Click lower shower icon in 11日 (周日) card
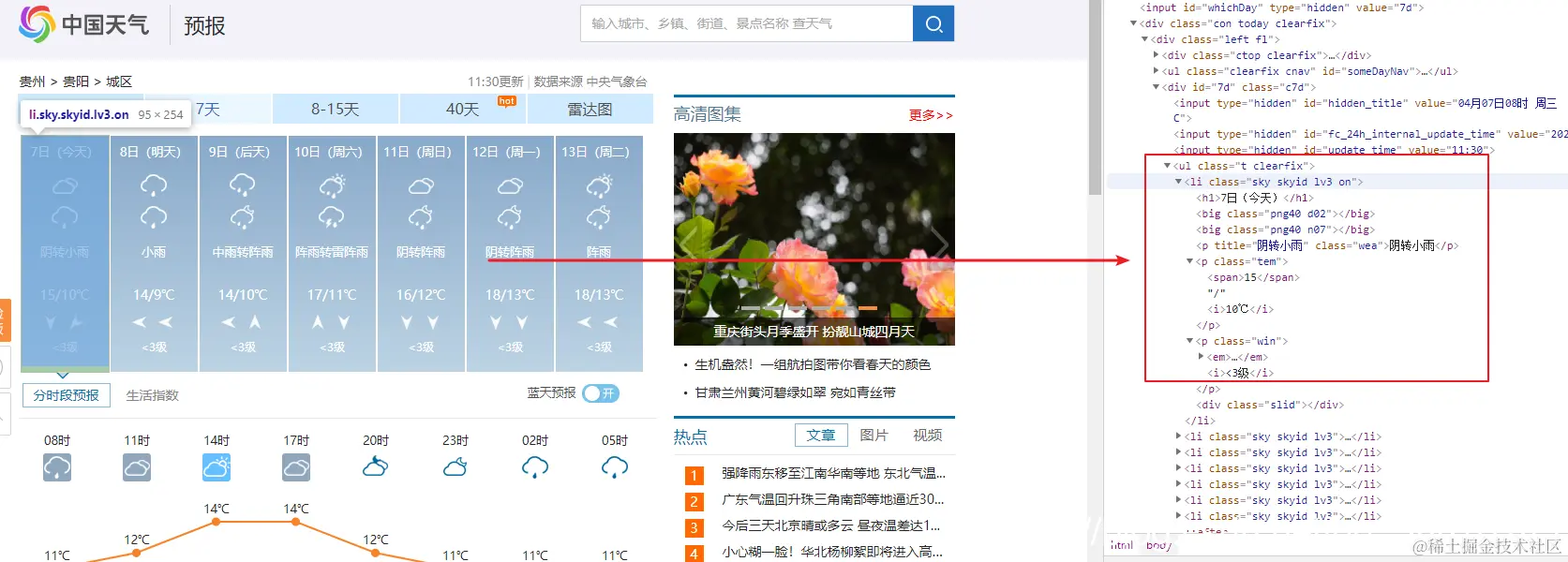Image resolution: width=1568 pixels, height=562 pixels. (x=421, y=218)
